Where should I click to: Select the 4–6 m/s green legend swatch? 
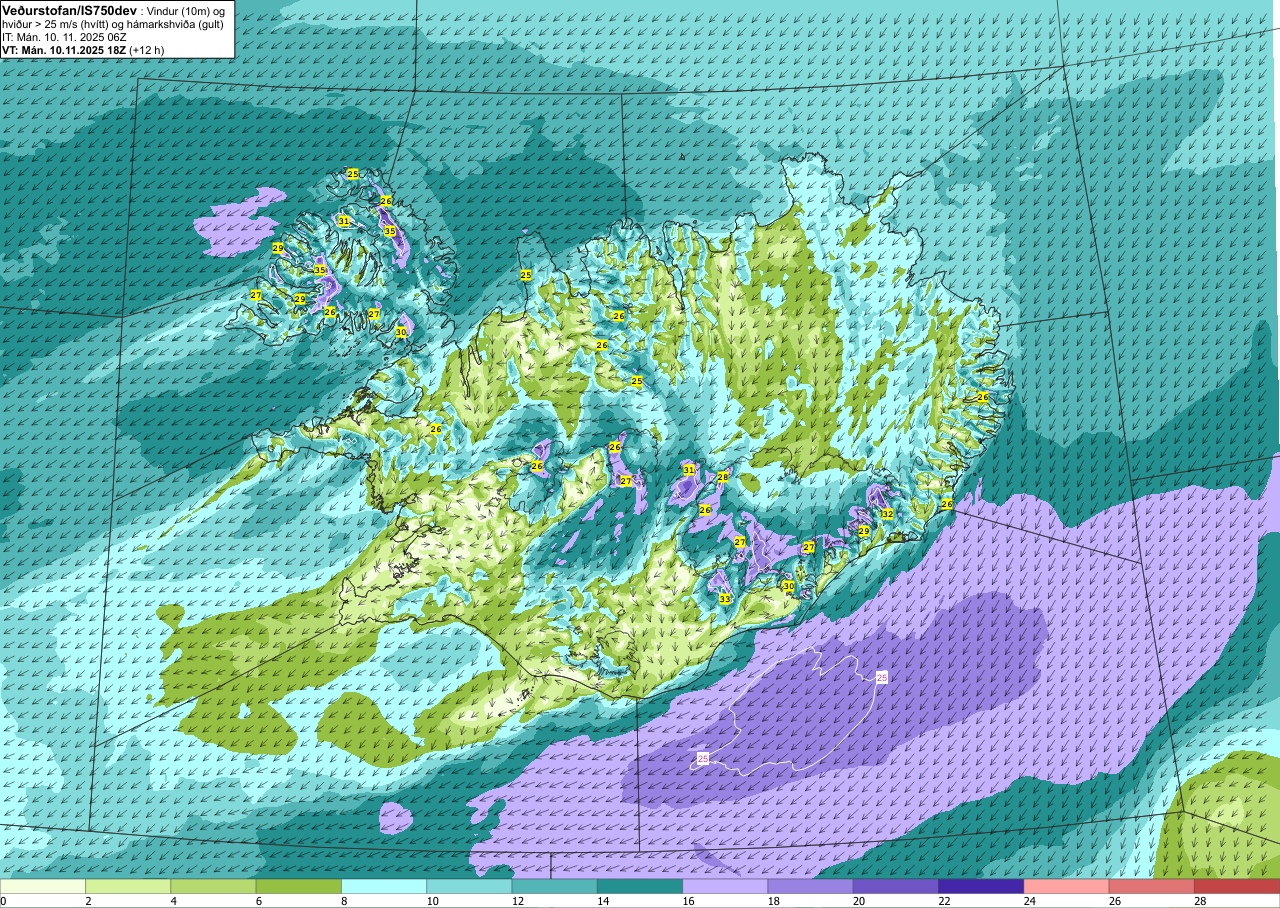[213, 886]
